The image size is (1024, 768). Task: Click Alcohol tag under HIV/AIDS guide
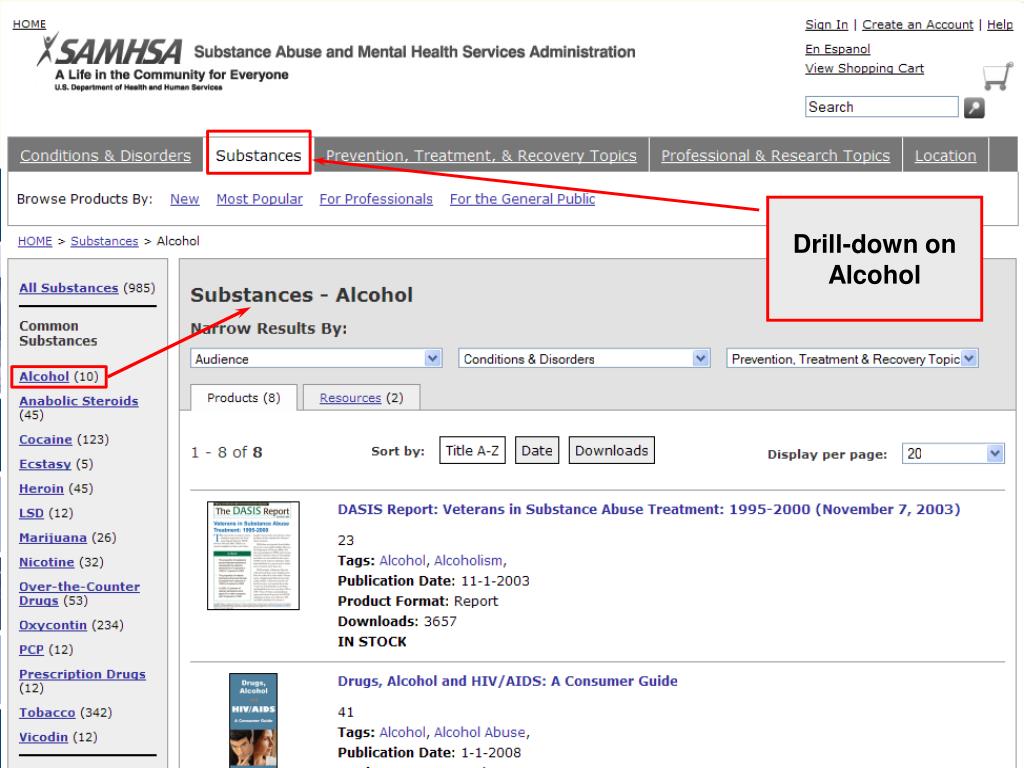click(402, 732)
